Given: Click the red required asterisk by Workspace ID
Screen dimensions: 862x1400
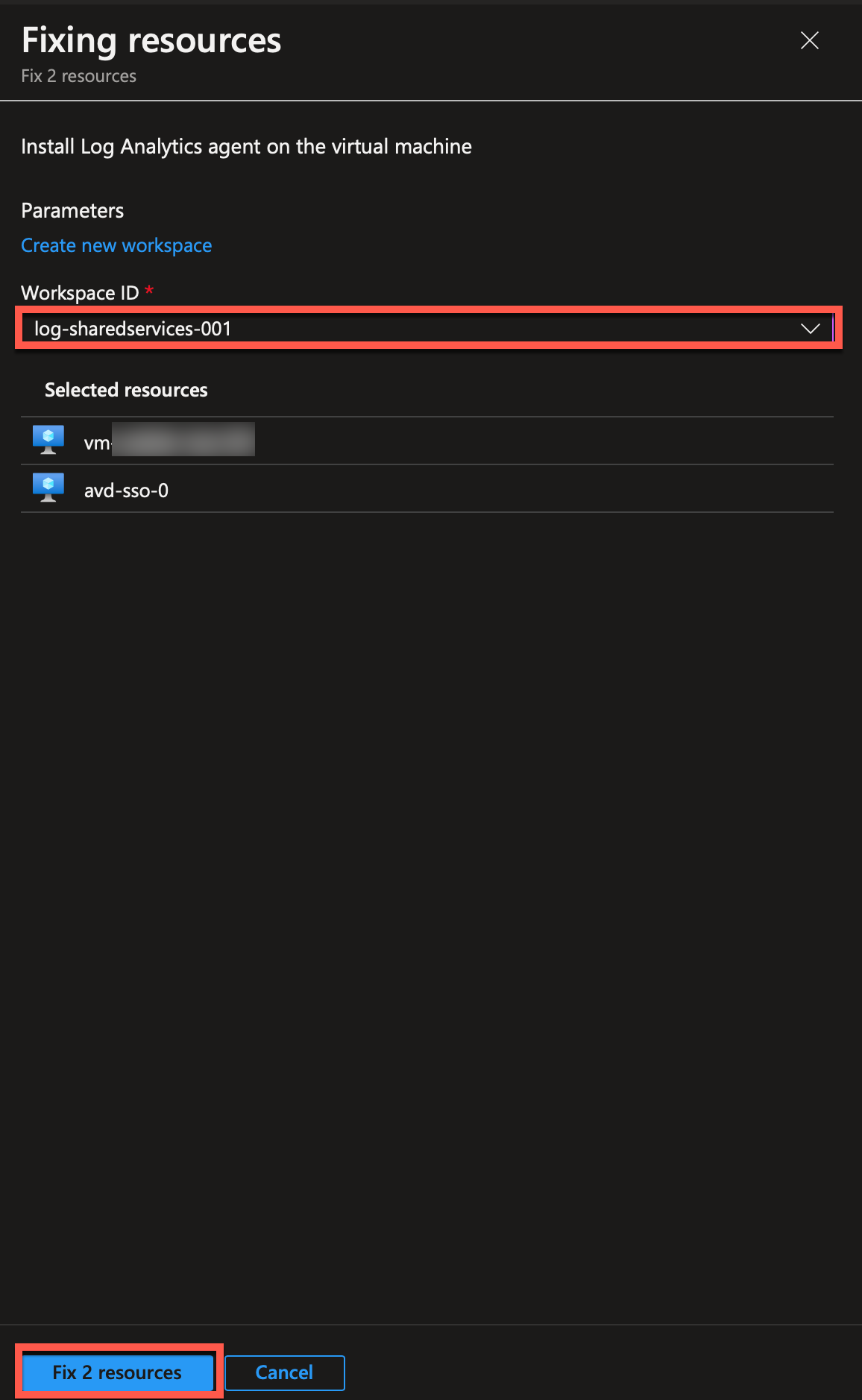Looking at the screenshot, I should pos(149,290).
